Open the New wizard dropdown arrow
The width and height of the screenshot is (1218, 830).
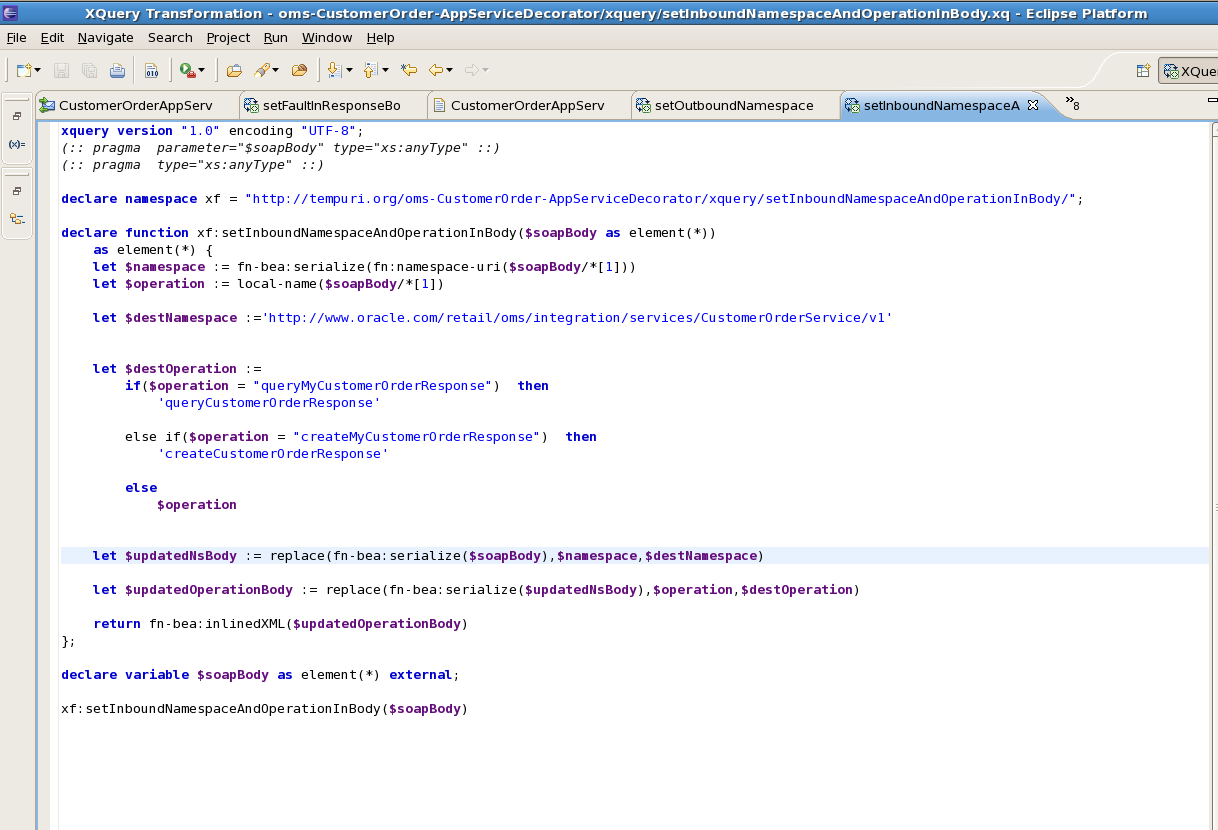pos(38,70)
